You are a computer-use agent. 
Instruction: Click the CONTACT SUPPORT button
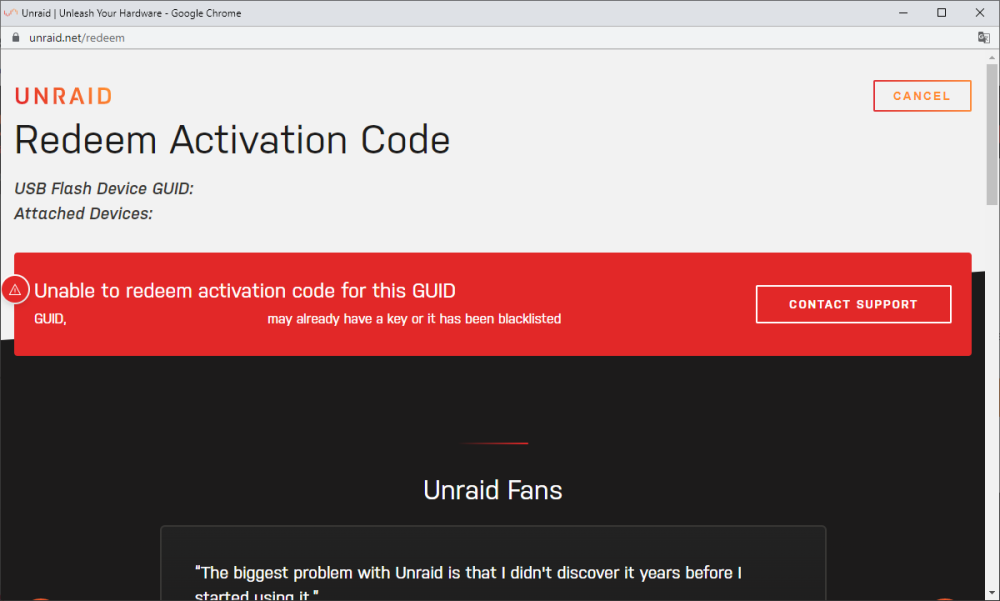853,304
